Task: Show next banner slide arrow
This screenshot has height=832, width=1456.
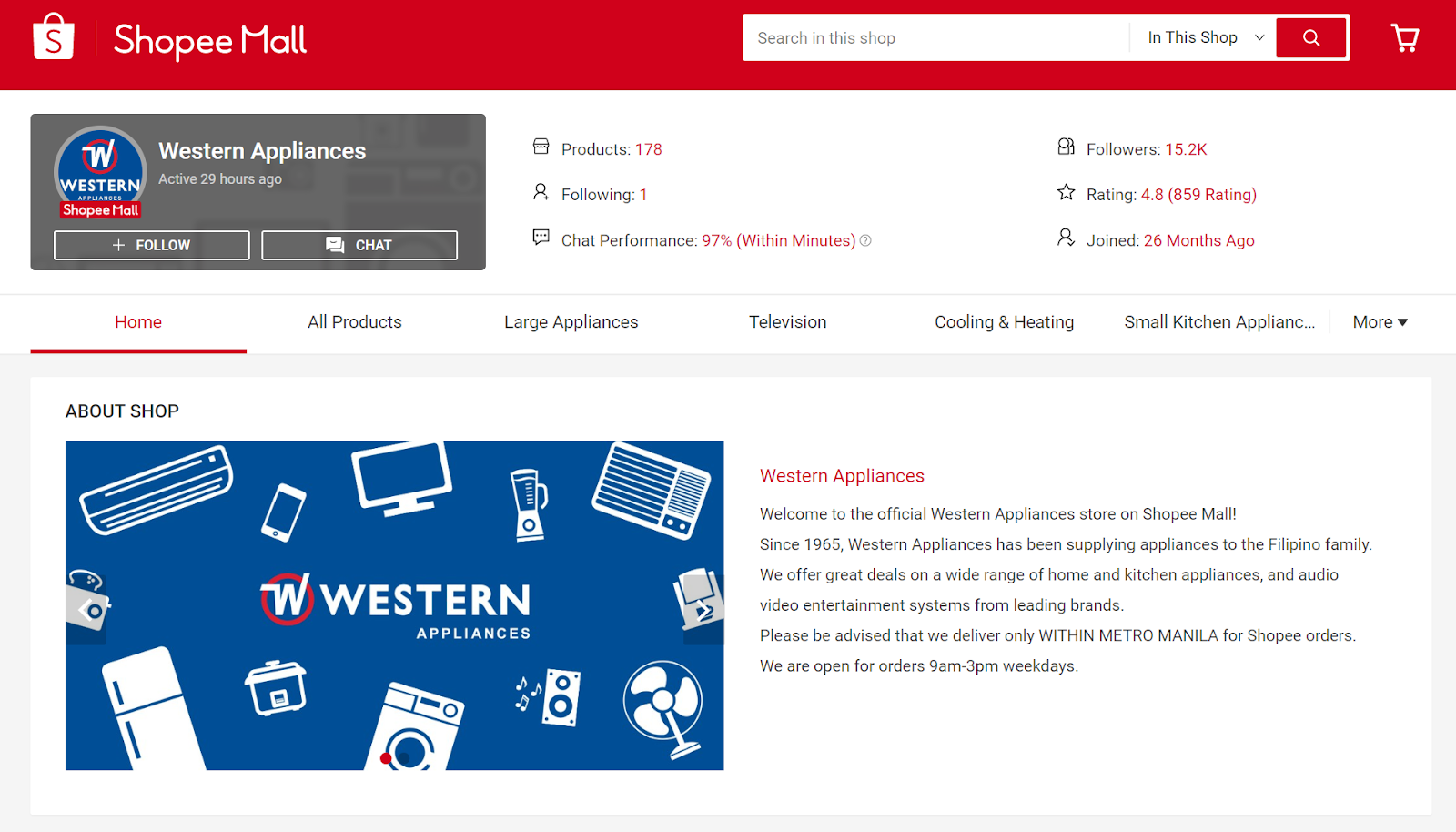Action: coord(703,609)
